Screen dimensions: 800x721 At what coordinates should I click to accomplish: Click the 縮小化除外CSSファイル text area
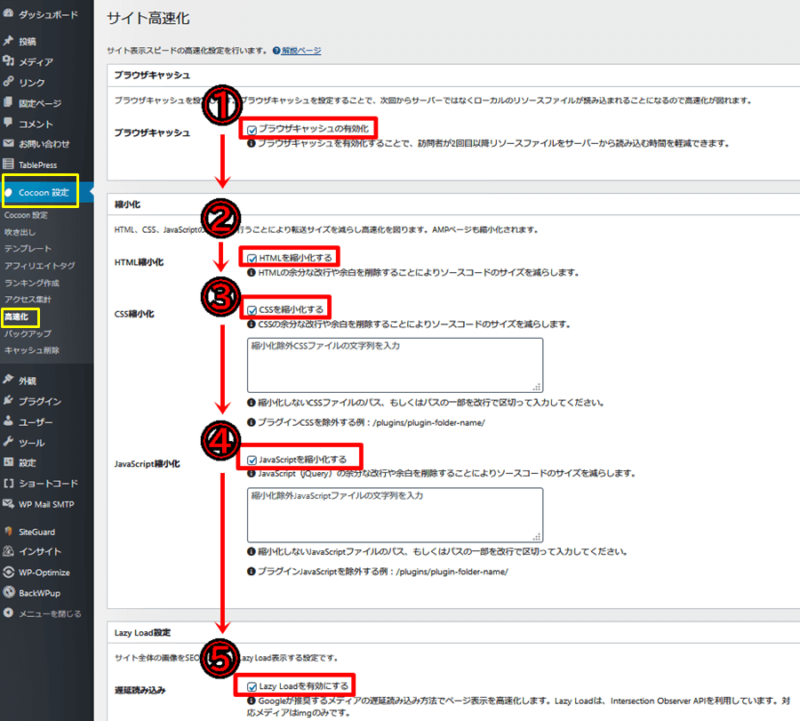pyautogui.click(x=395, y=365)
